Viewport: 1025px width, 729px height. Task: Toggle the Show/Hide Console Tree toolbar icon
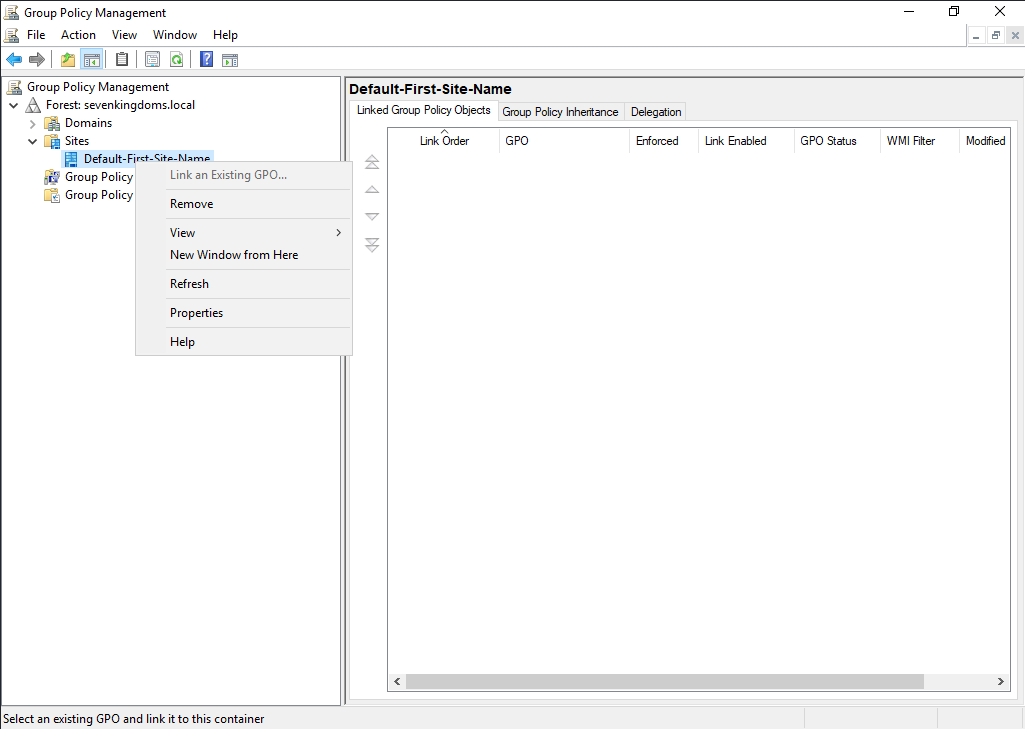pos(91,59)
